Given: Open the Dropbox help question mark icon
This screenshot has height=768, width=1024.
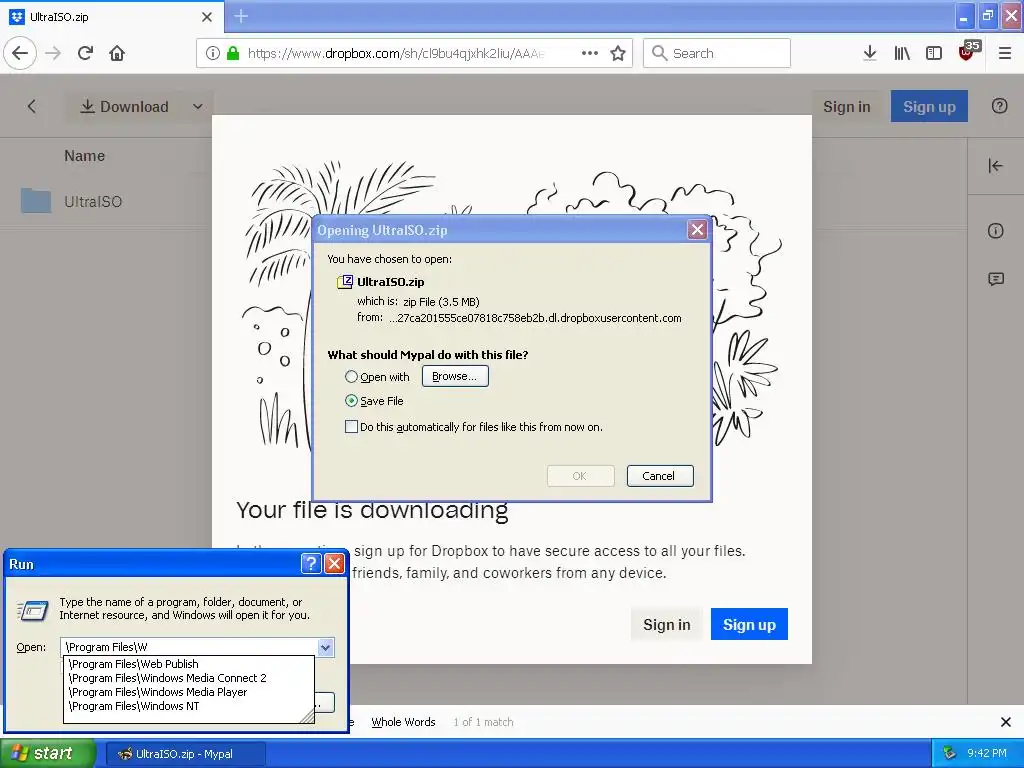Looking at the screenshot, I should click(x=999, y=106).
